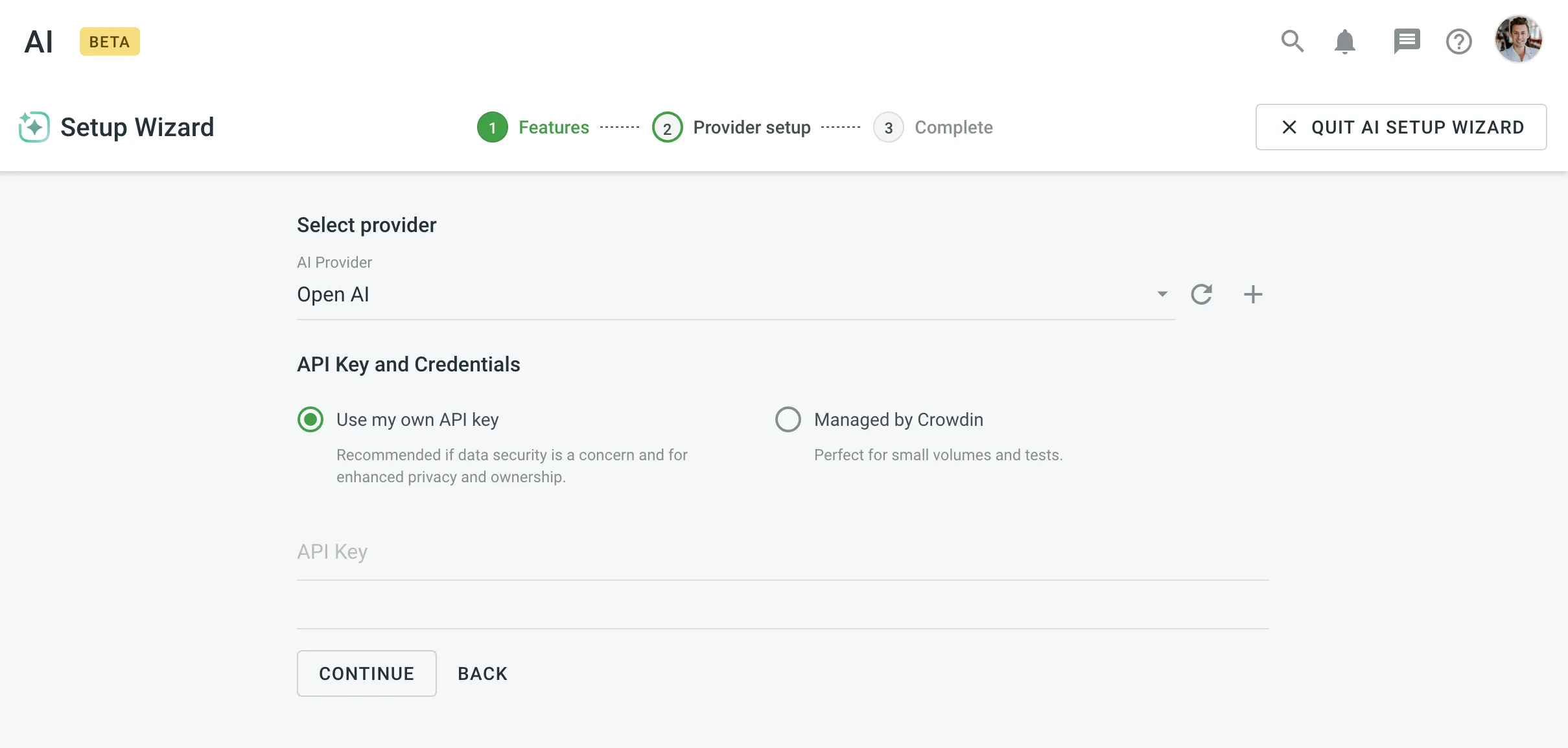1568x748 pixels.
Task: Click the Setup Wizard sparkle icon
Action: point(34,127)
